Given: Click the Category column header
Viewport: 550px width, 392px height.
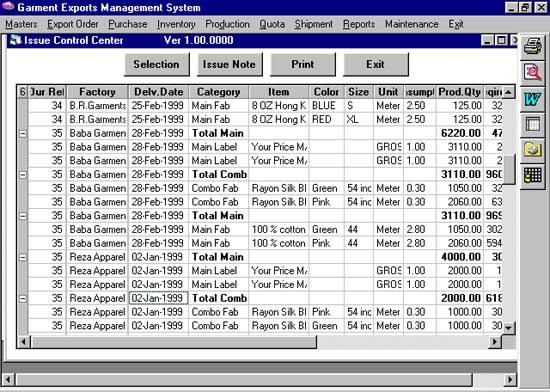Looking at the screenshot, I should pyautogui.click(x=219, y=92).
